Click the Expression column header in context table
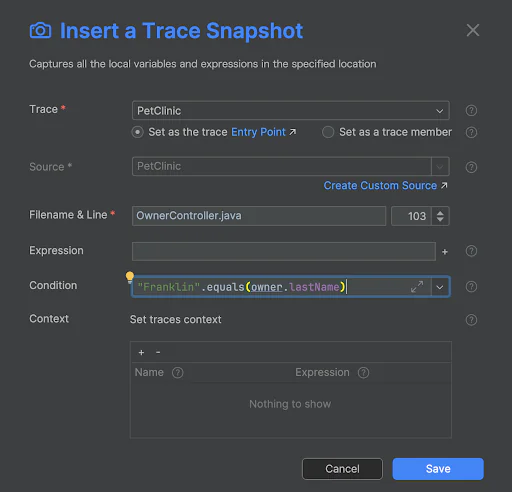 click(x=322, y=372)
